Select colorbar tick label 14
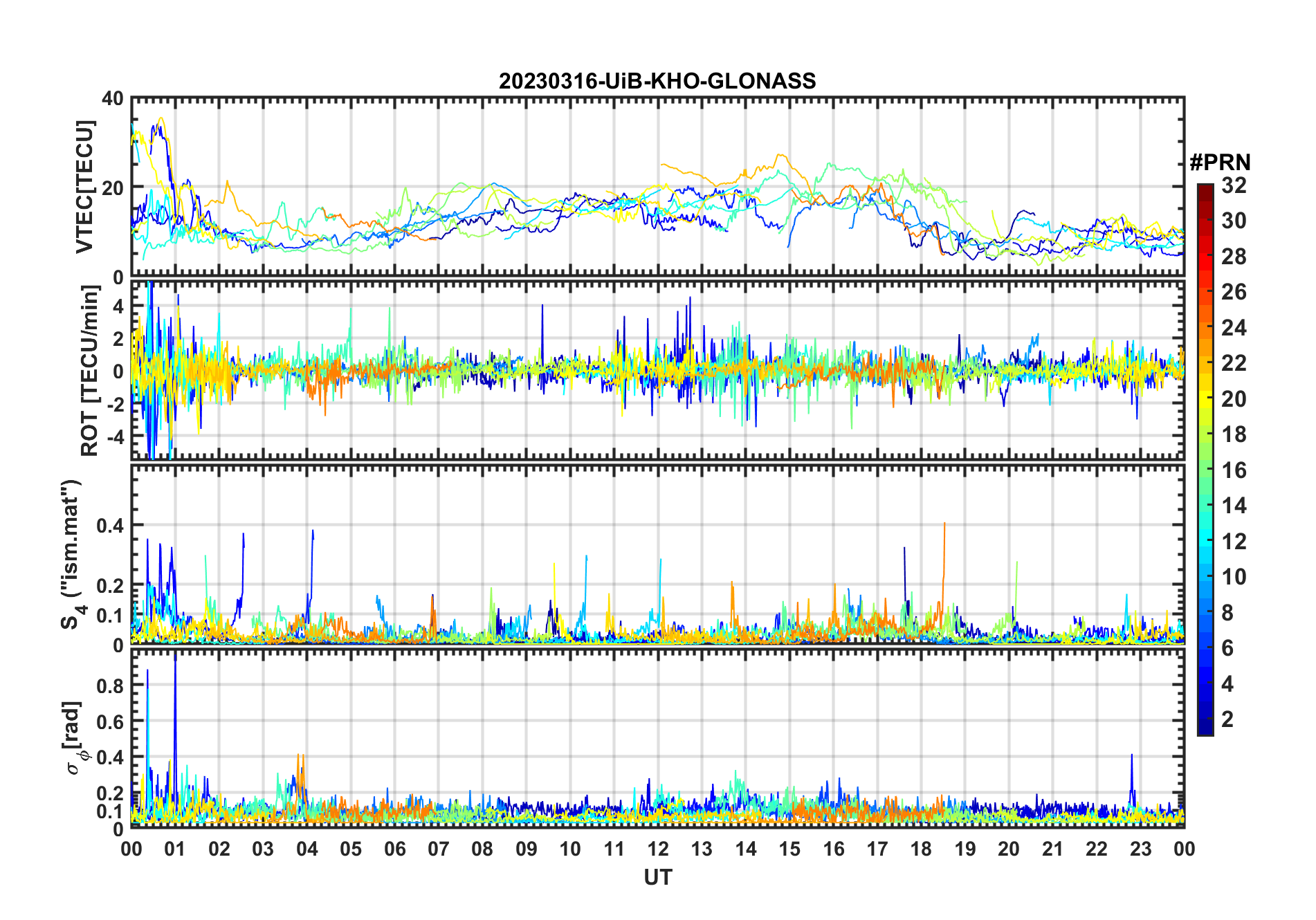Screen dimensions: 1316x920 [1234, 506]
